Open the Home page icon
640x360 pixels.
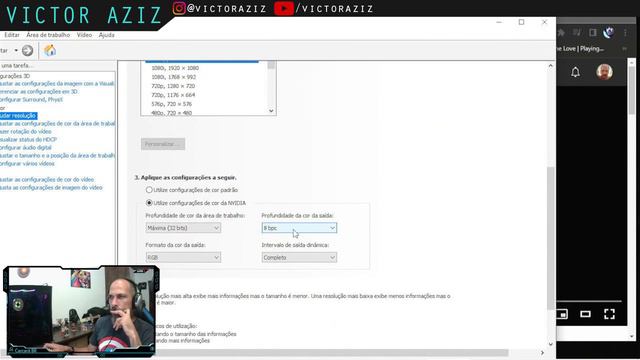50,51
